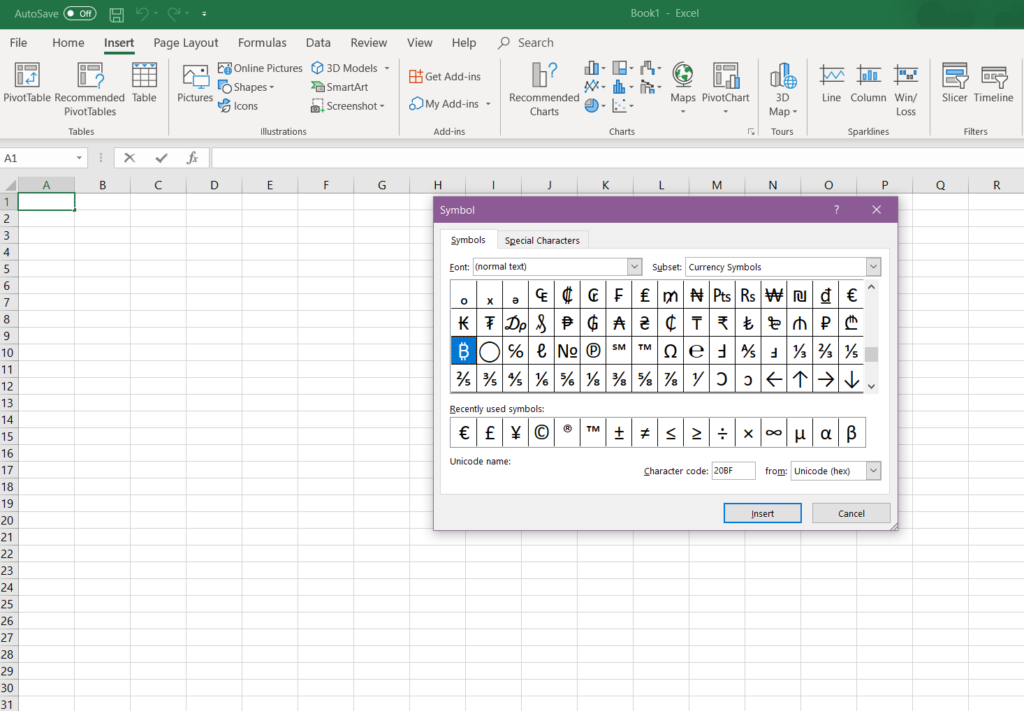Open the Recommended Charts gallery
The width and height of the screenshot is (1024, 711).
click(544, 77)
